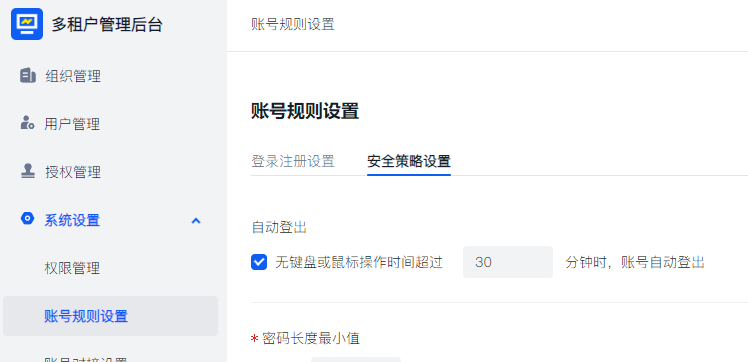748x362 pixels.
Task: Go to the 用户管理 menu label
Action: click(72, 124)
